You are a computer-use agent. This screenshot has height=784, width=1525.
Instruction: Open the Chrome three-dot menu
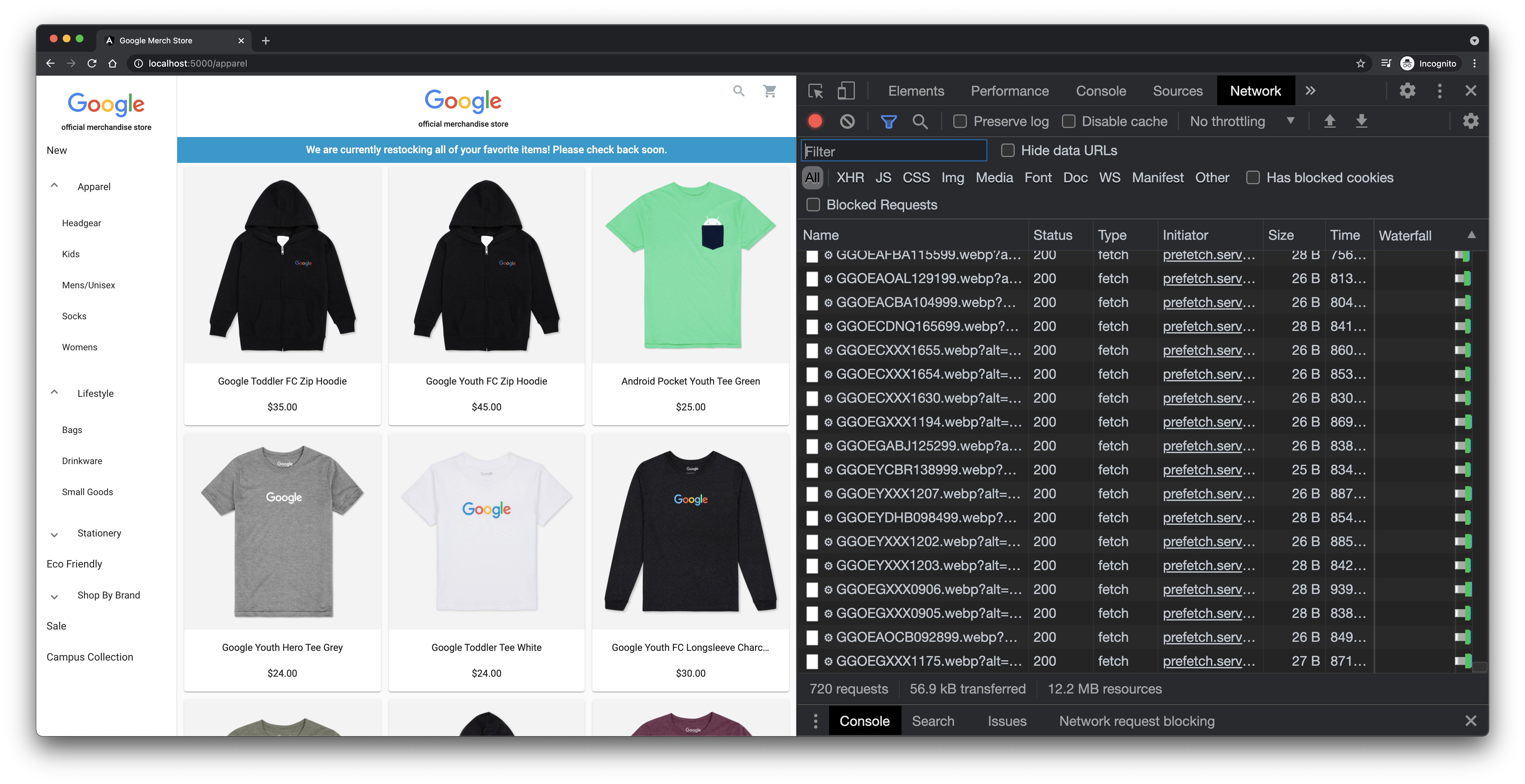point(1475,63)
